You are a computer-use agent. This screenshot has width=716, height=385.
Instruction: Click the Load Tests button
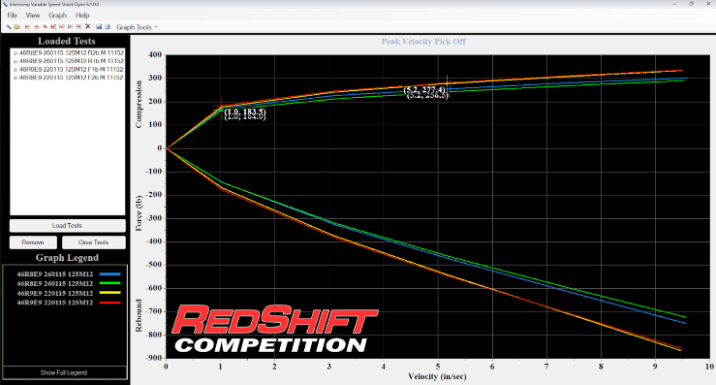pos(68,226)
